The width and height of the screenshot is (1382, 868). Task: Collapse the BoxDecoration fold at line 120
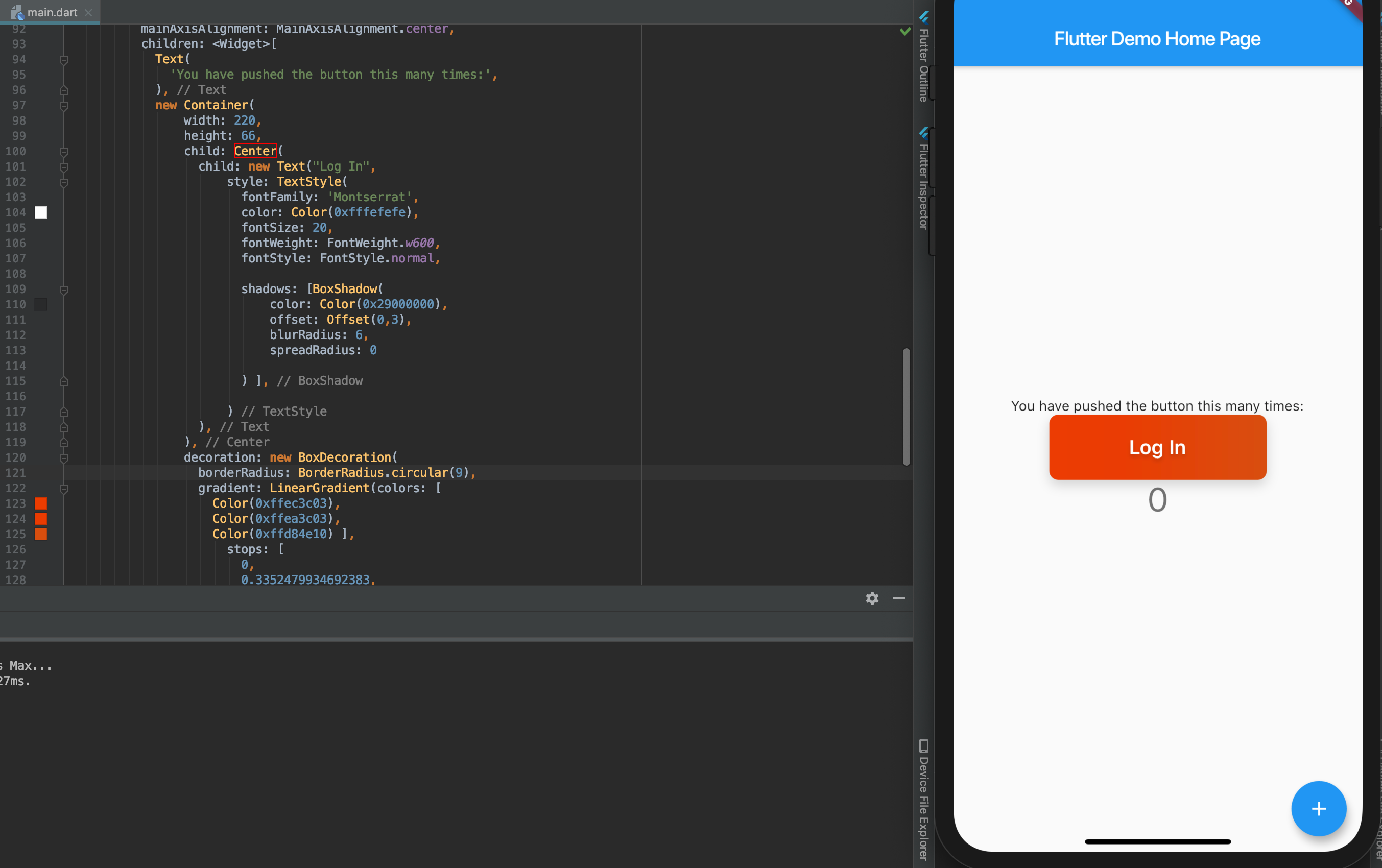coord(64,458)
